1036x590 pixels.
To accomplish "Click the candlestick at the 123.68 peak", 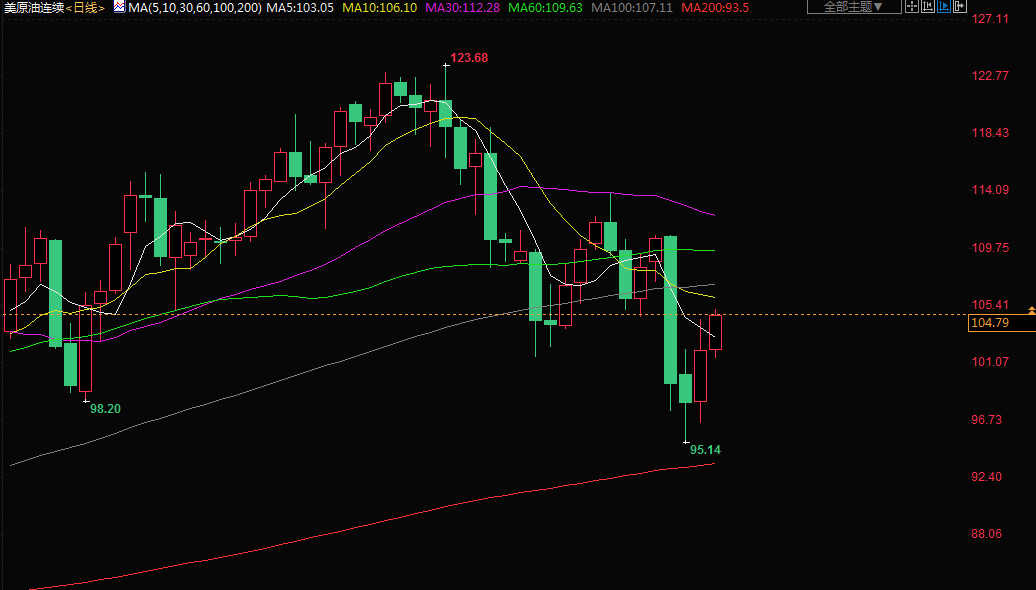I will [x=445, y=113].
